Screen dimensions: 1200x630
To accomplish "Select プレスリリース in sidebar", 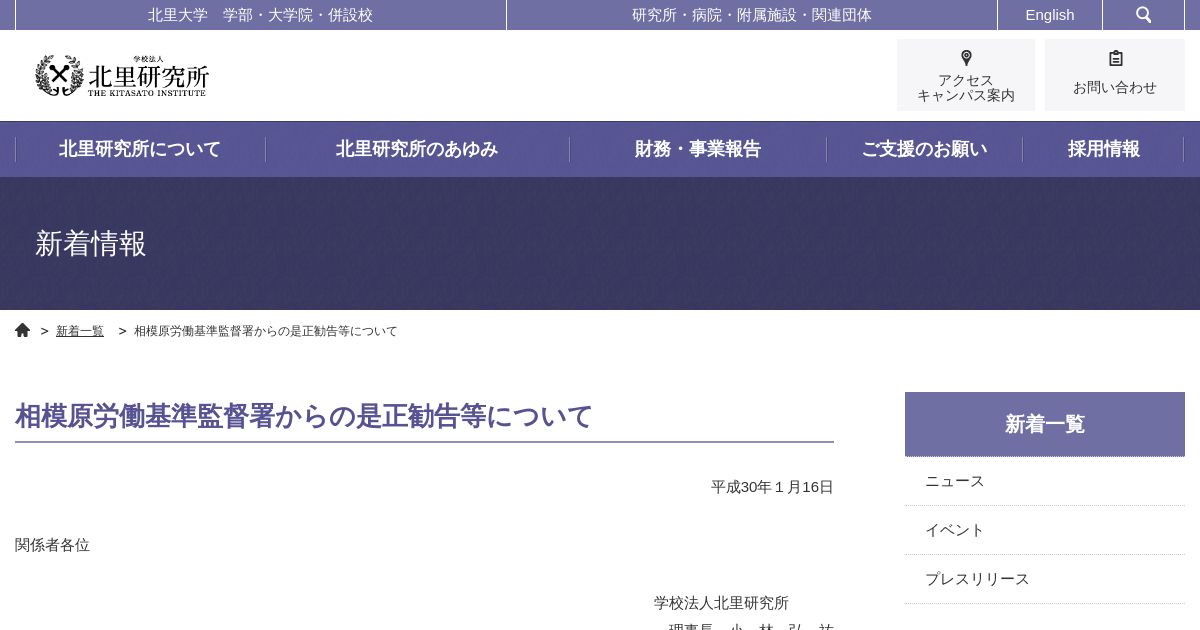I will [x=1045, y=579].
